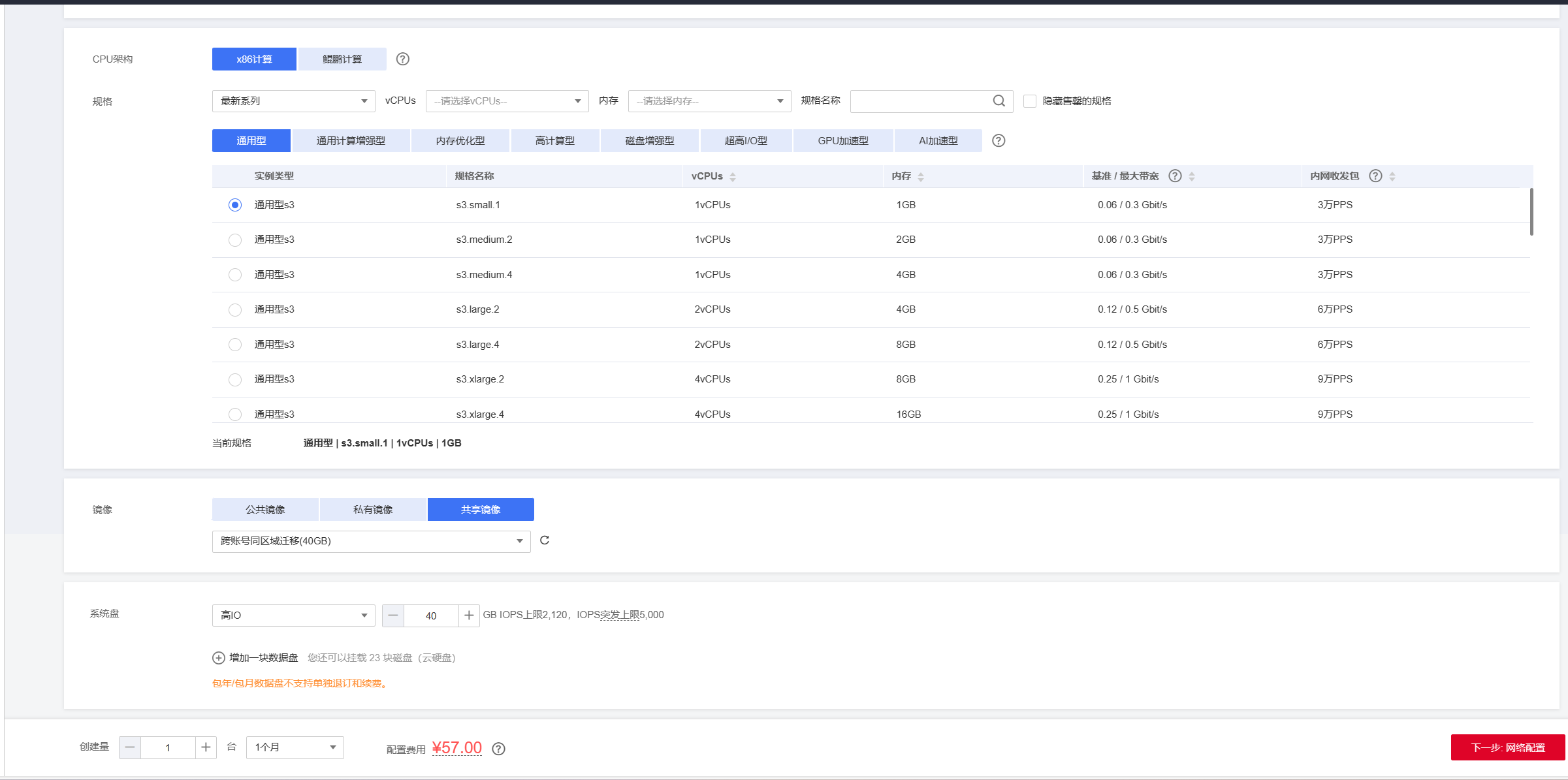Choose the 私有镜像 image source
1568x780 pixels.
tap(373, 509)
